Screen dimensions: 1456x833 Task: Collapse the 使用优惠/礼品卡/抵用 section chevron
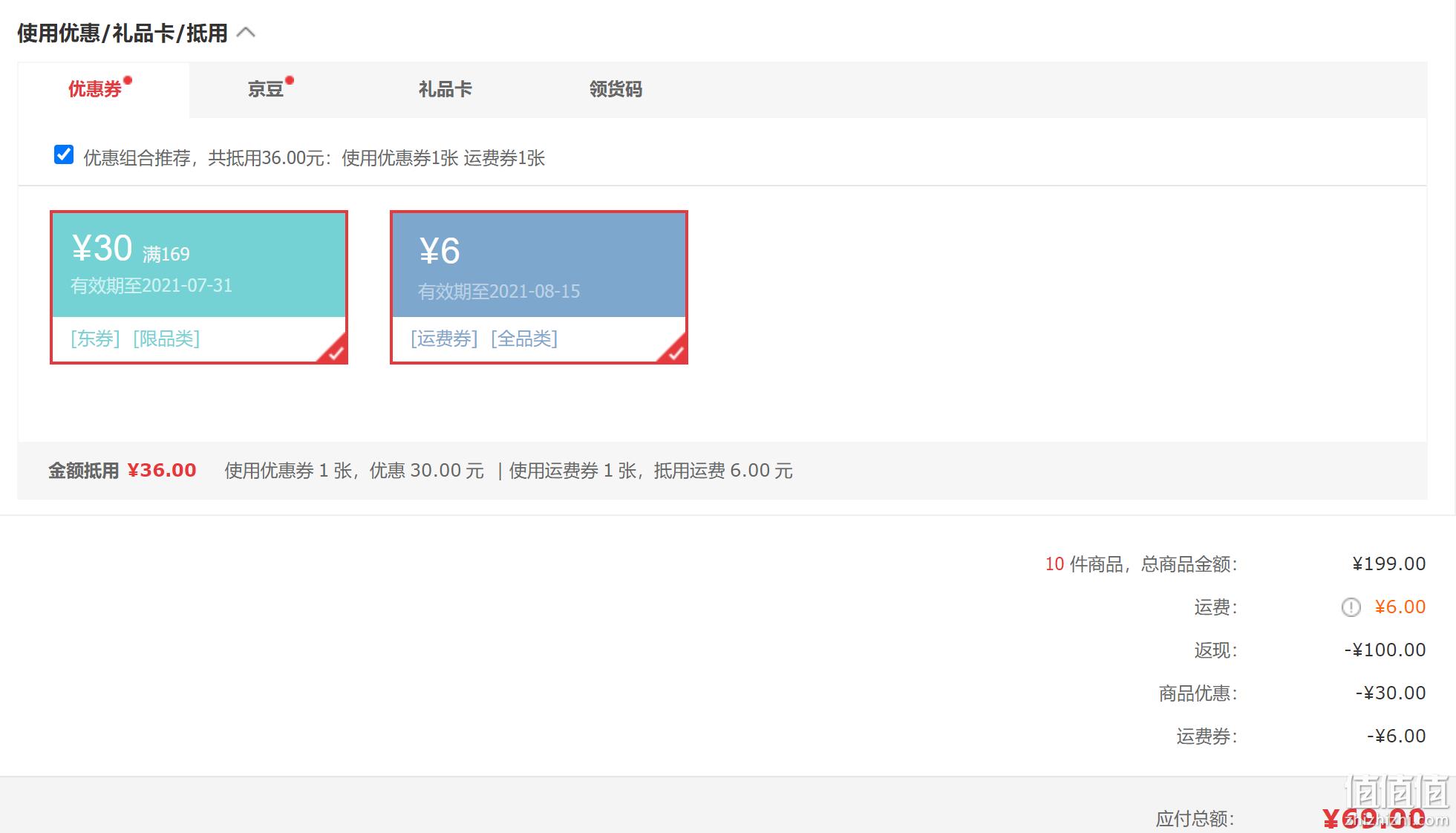click(x=246, y=33)
